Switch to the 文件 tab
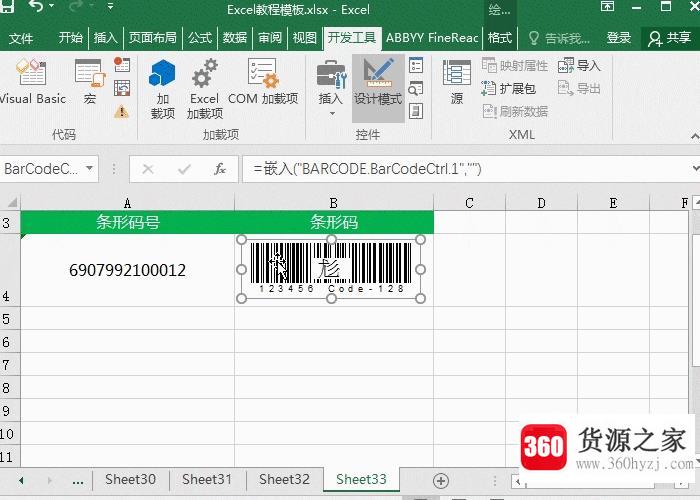The height and width of the screenshot is (500, 700). pos(21,38)
